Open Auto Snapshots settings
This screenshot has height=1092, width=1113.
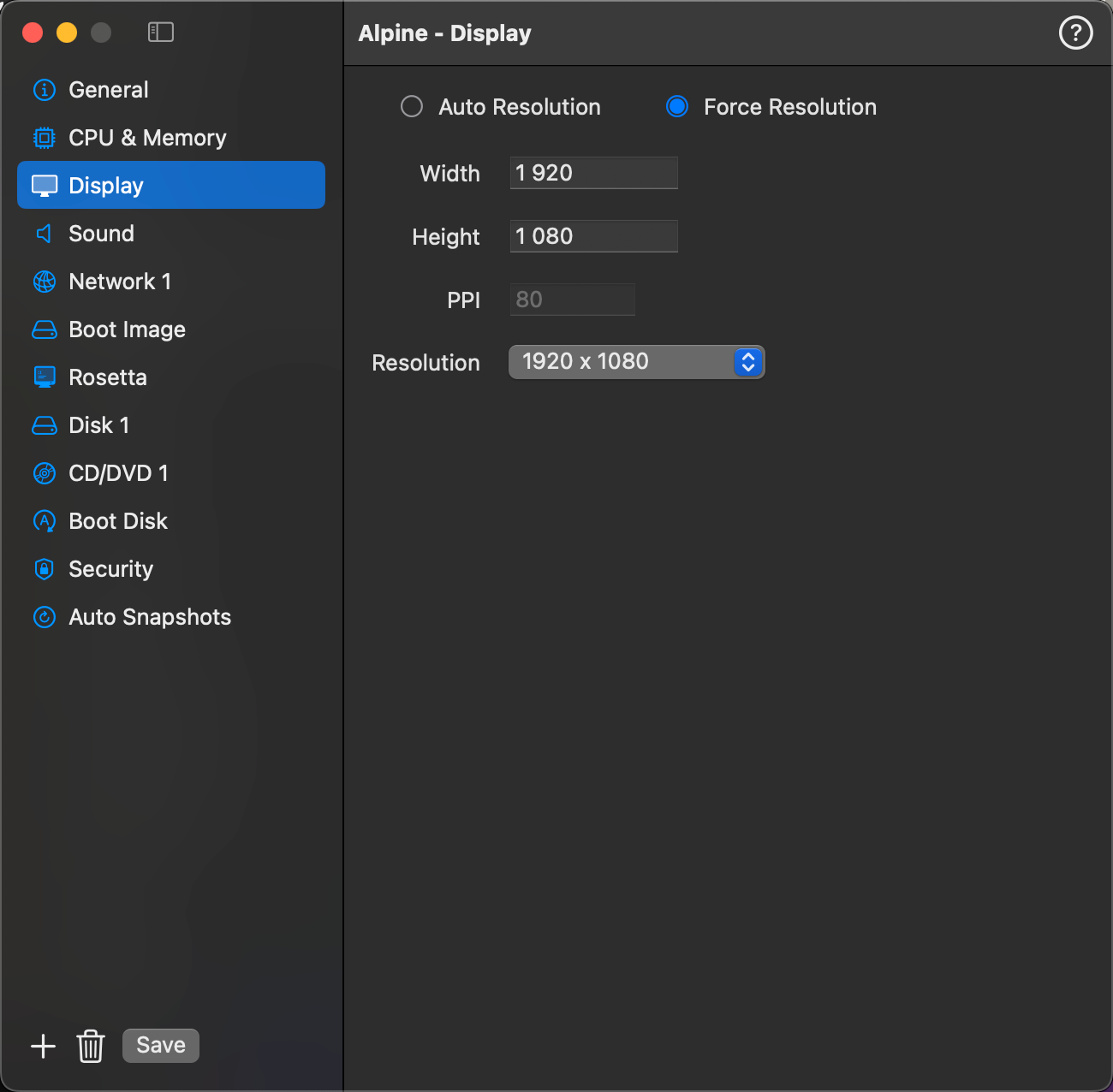pos(149,617)
